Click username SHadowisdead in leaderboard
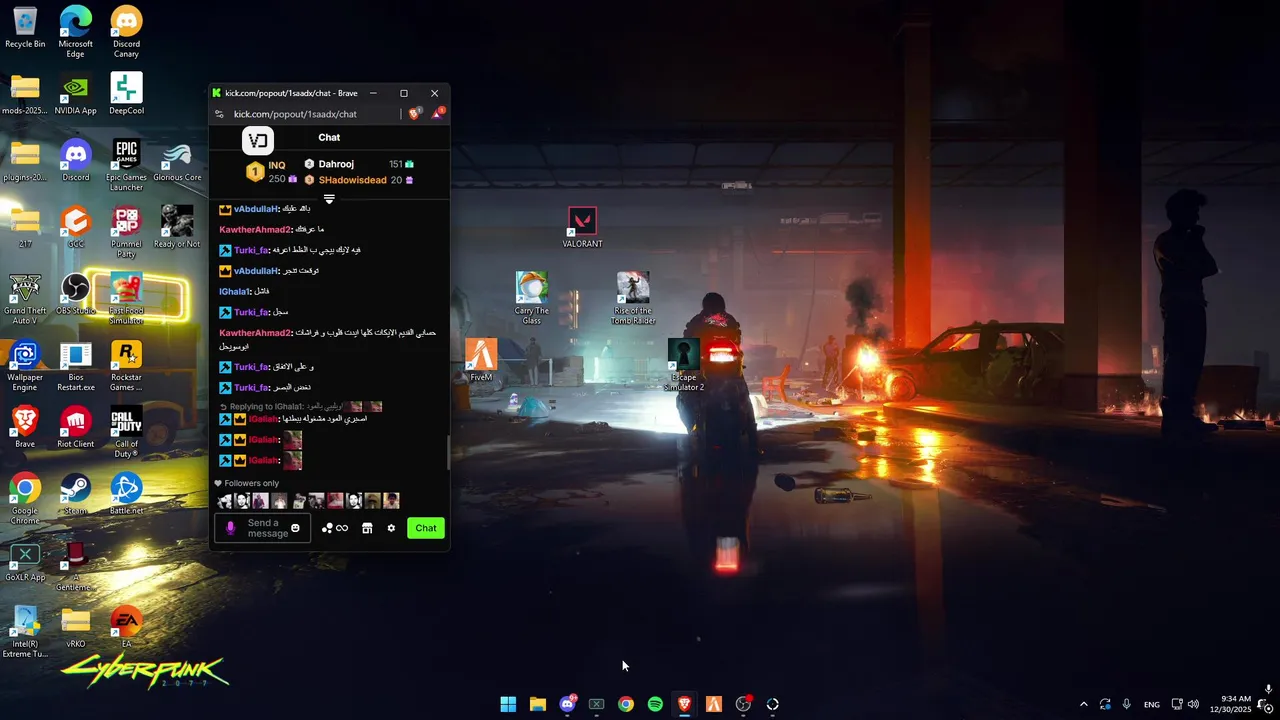The image size is (1280, 720). coord(352,180)
